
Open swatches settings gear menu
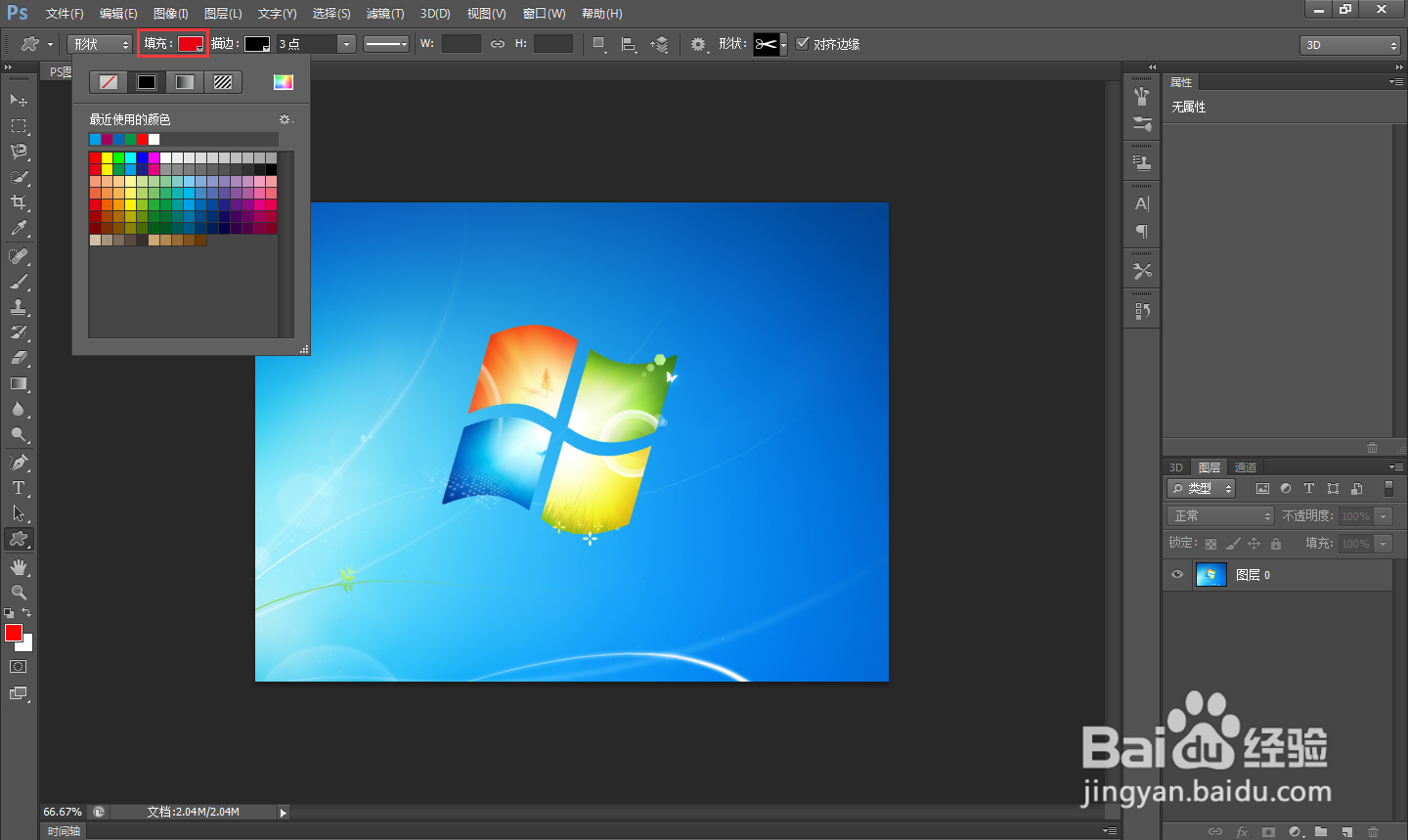[286, 119]
